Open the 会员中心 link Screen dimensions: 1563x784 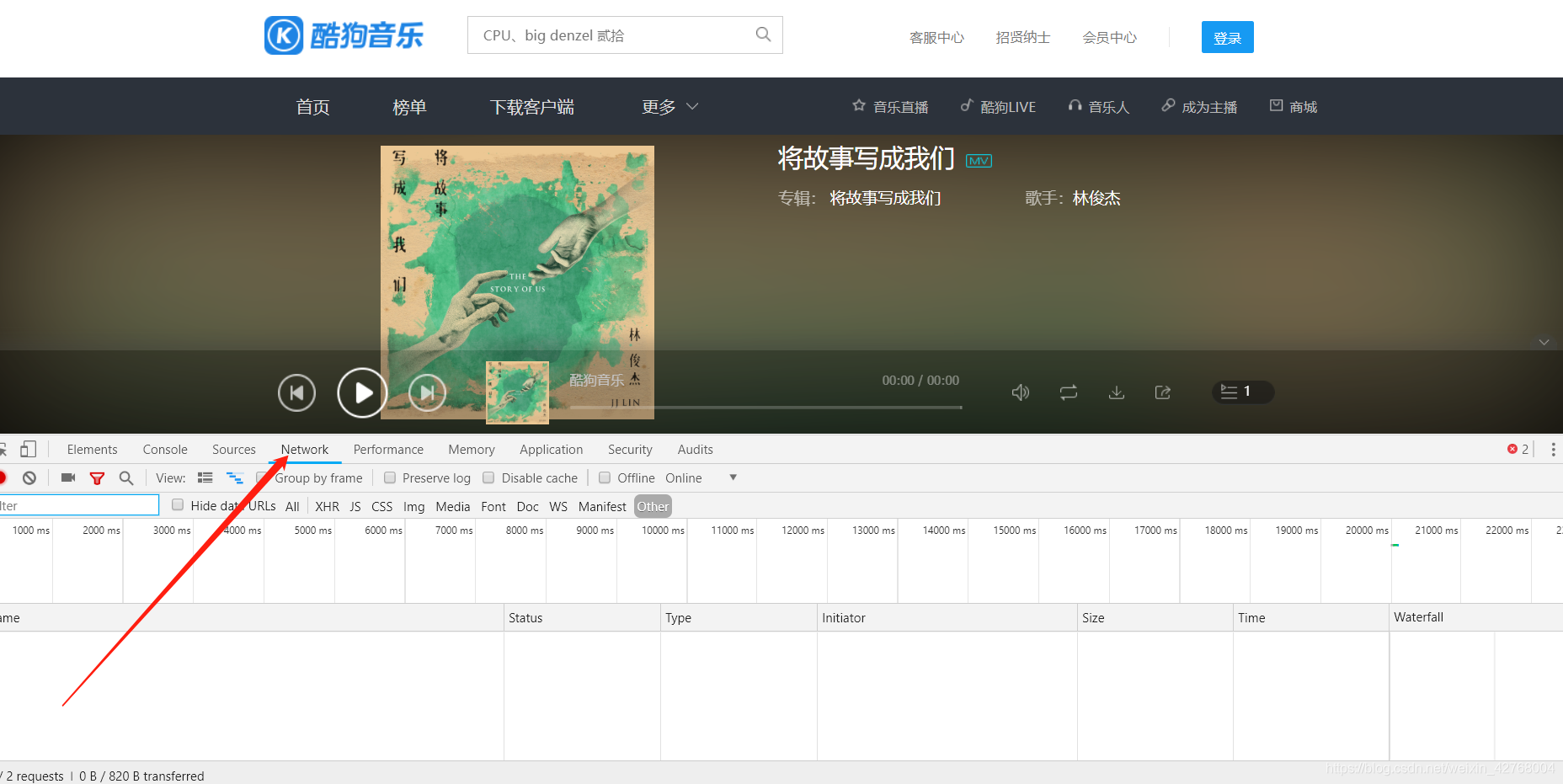coord(1110,38)
